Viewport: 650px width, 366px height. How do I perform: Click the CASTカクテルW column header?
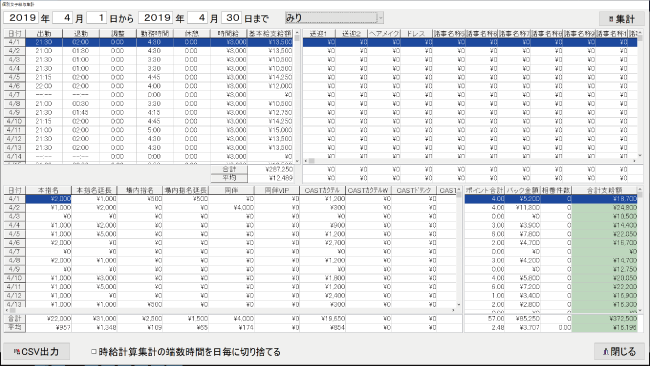368,190
